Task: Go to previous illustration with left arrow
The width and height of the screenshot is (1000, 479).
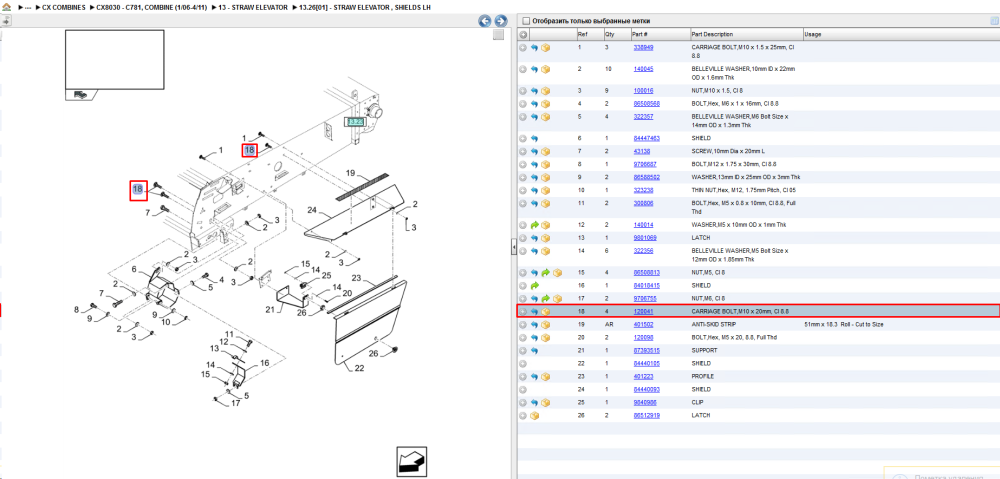Action: click(x=485, y=21)
